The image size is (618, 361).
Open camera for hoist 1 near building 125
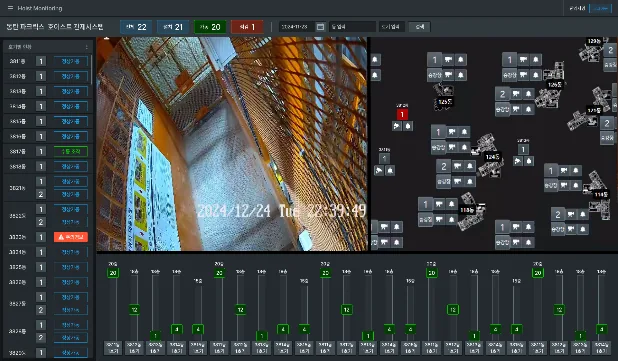pos(448,60)
